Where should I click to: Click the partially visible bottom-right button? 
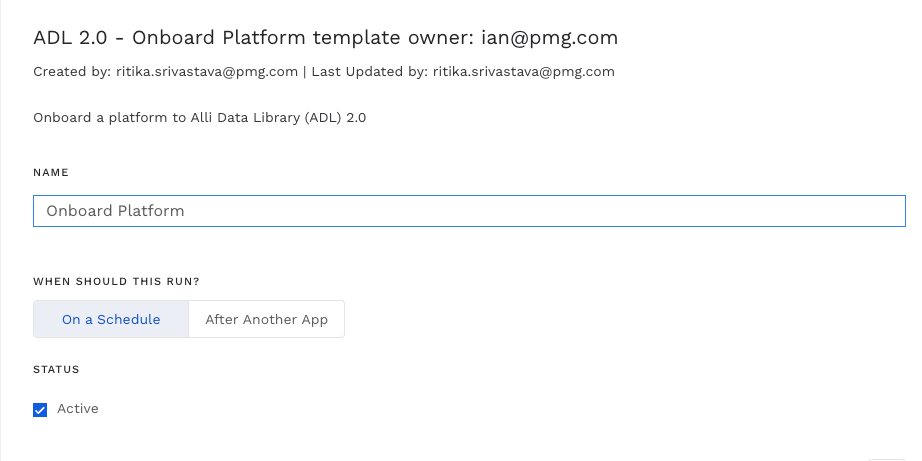coord(888,458)
